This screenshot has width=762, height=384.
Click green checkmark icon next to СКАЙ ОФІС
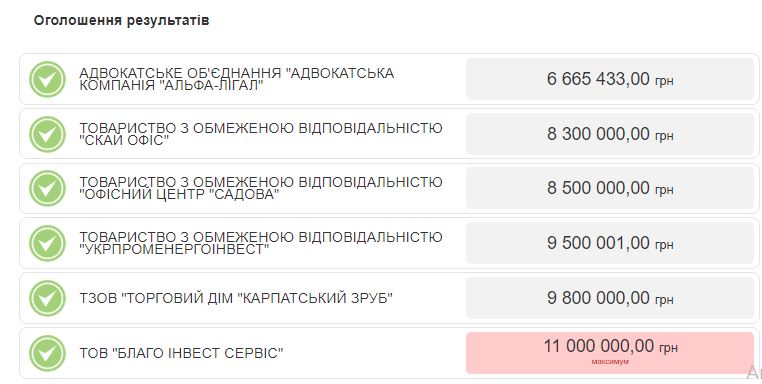[x=47, y=134]
